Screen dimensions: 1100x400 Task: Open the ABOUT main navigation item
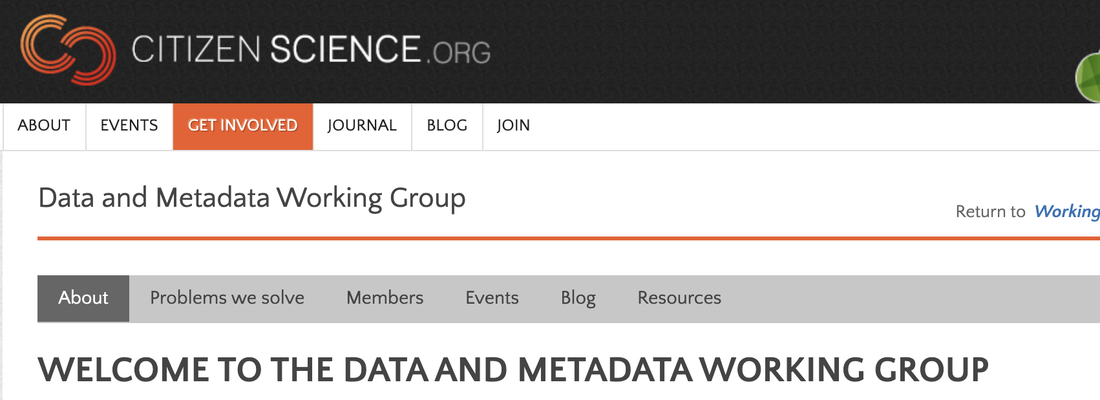point(43,126)
